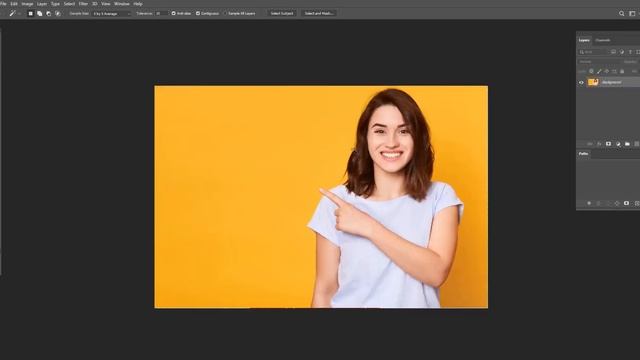
Task: Filter layers by adjustment layer icon
Action: [622, 52]
